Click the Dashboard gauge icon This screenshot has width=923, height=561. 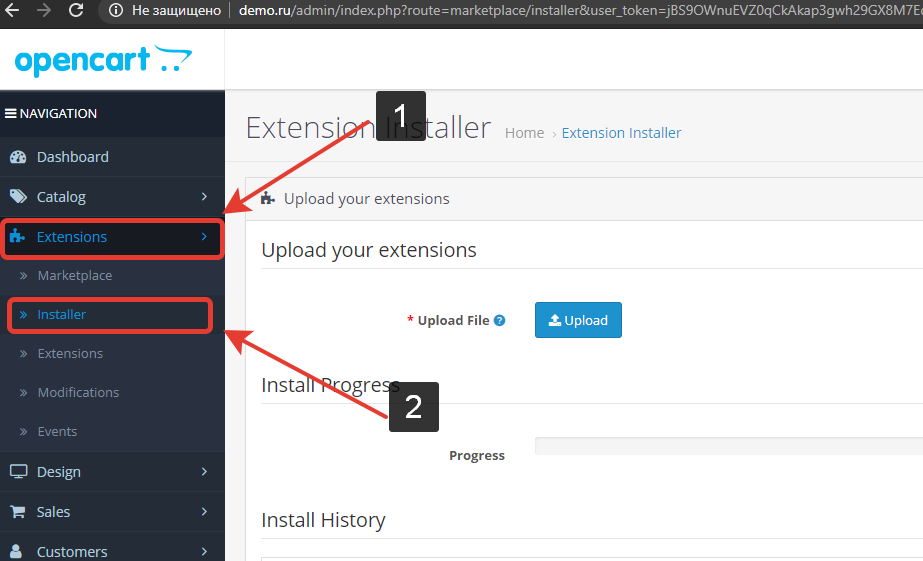[x=18, y=157]
